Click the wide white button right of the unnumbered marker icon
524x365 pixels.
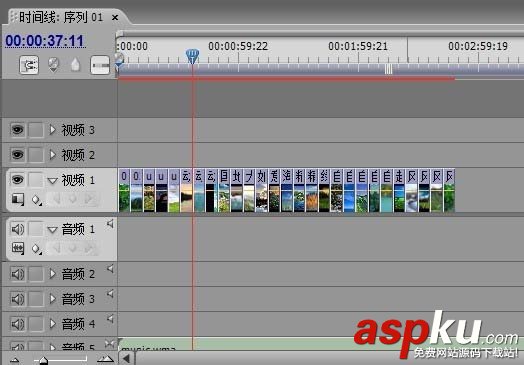(x=100, y=65)
